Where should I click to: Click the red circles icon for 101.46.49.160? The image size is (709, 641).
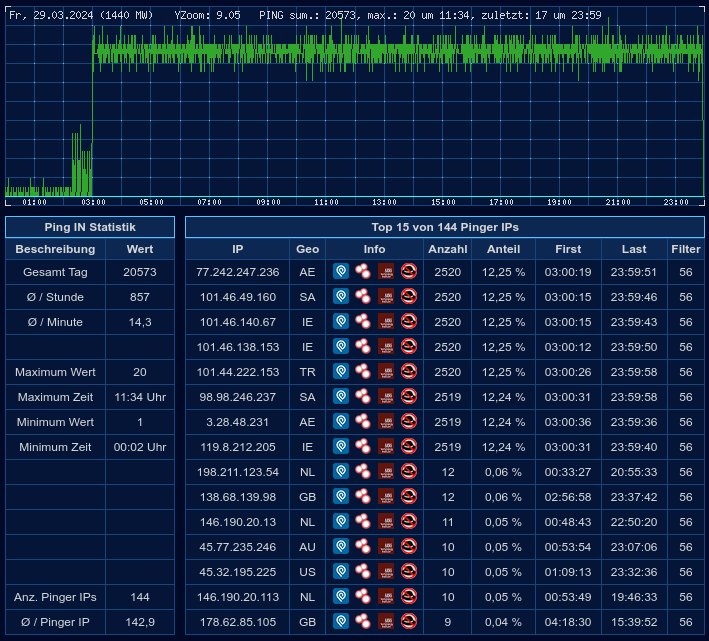click(363, 296)
